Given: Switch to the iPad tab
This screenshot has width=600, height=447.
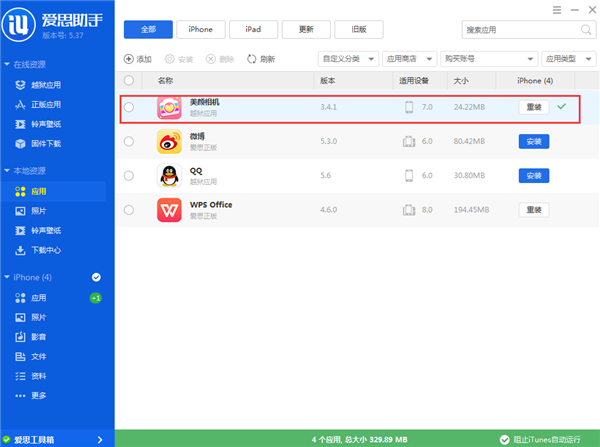Looking at the screenshot, I should coord(253,29).
